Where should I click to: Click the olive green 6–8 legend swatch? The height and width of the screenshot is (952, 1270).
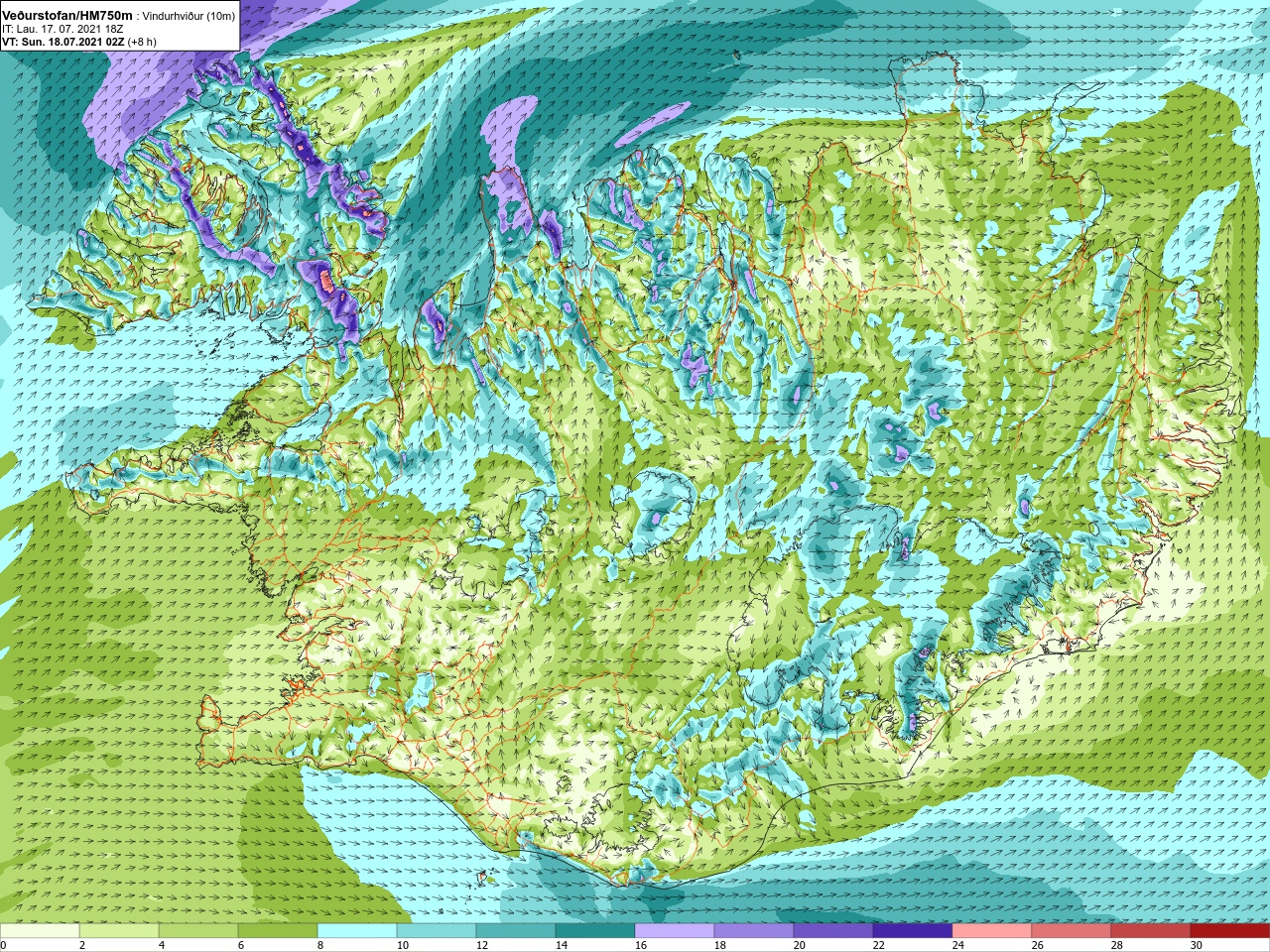[x=278, y=931]
